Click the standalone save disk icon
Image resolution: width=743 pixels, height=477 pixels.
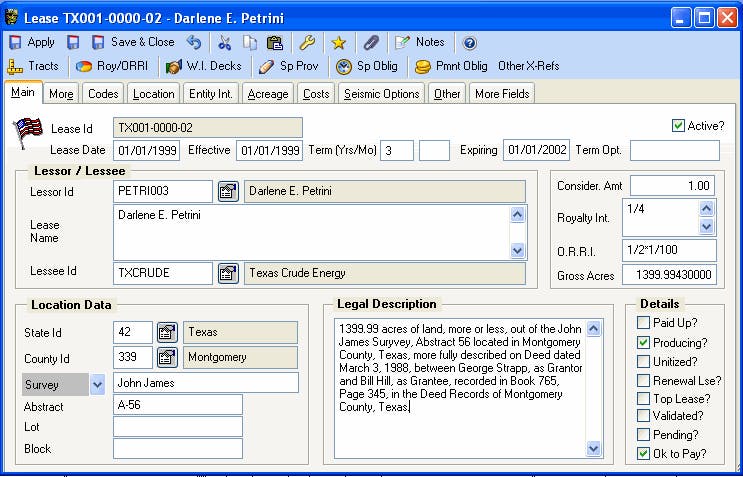72,43
